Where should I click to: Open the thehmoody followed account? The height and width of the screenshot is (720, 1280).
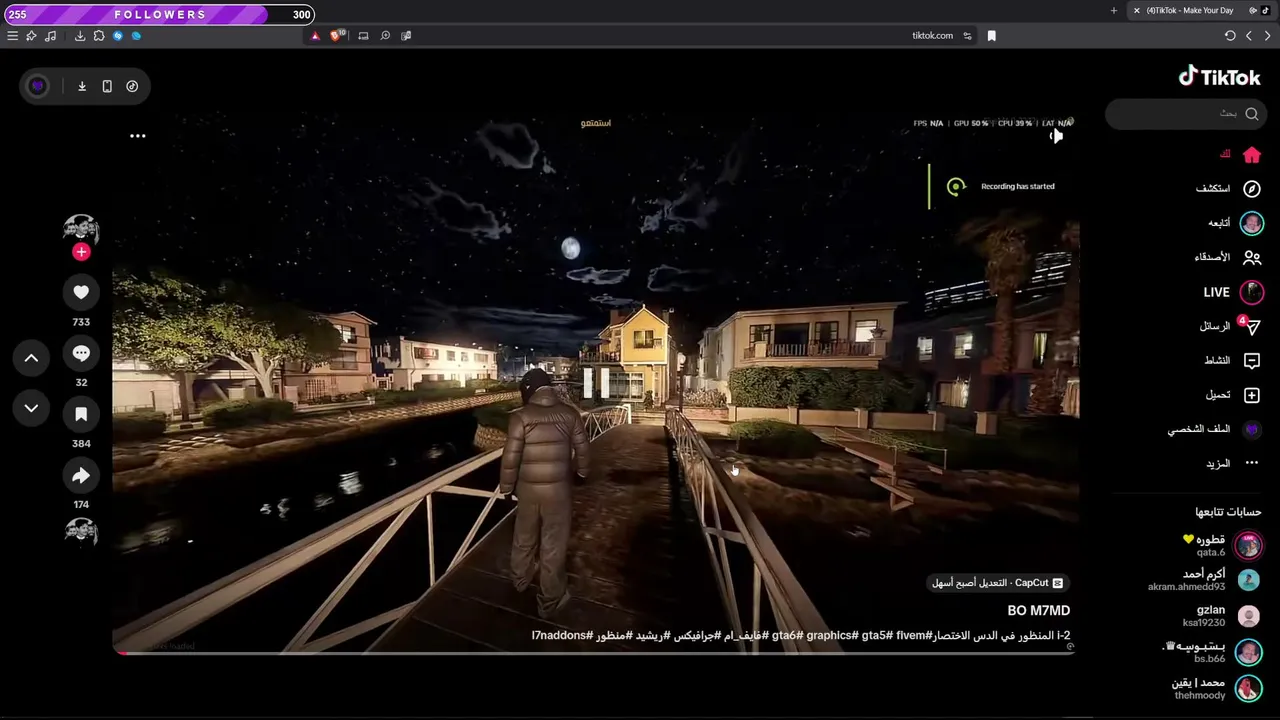click(x=1218, y=688)
